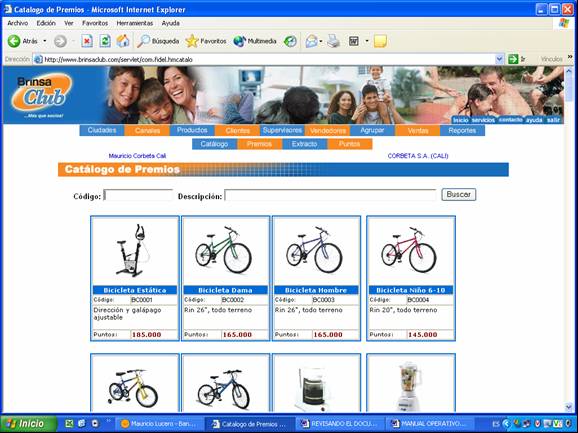Select the Extracto sub-tab
This screenshot has width=578, height=433.
coord(304,144)
